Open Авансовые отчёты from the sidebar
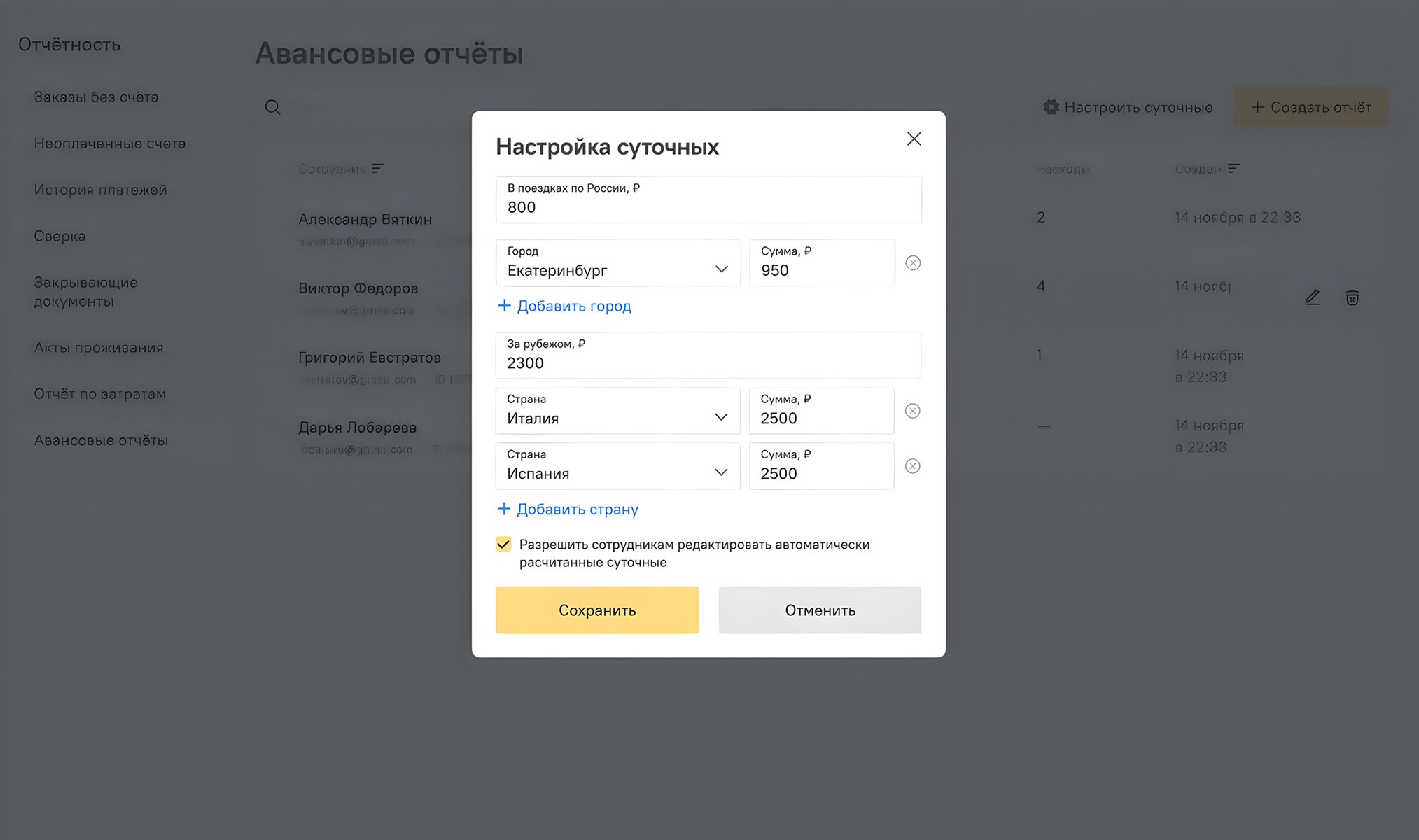This screenshot has height=840, width=1419. (100, 440)
